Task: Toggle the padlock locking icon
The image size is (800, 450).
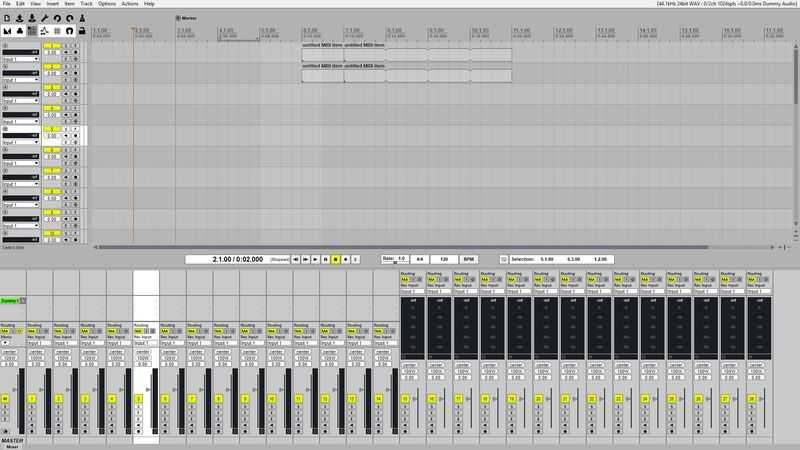Action: (82, 31)
